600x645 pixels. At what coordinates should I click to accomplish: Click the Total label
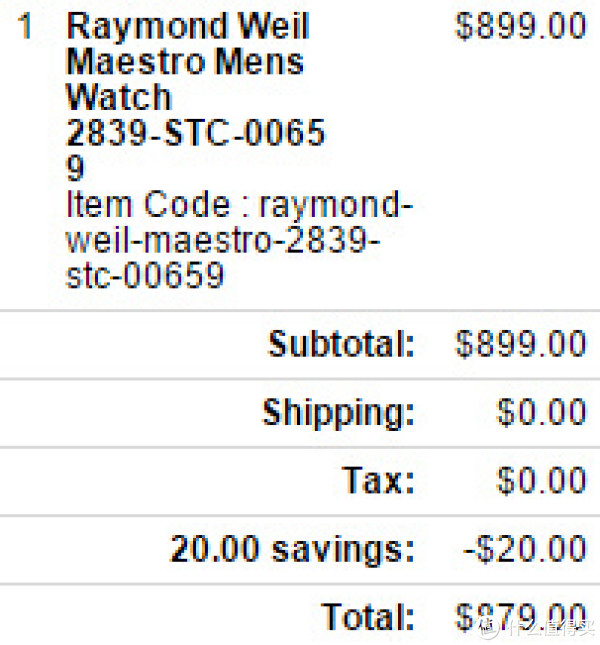click(368, 617)
